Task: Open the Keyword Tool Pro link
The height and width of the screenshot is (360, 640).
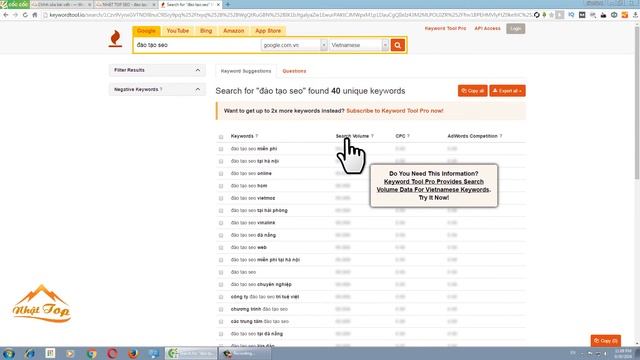Action: pyautogui.click(x=445, y=29)
